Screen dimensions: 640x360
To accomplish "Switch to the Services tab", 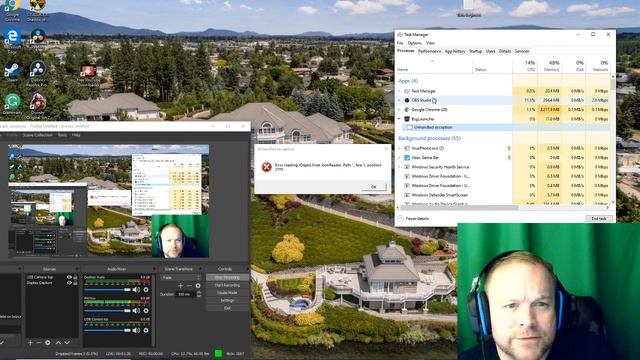I will 522,51.
